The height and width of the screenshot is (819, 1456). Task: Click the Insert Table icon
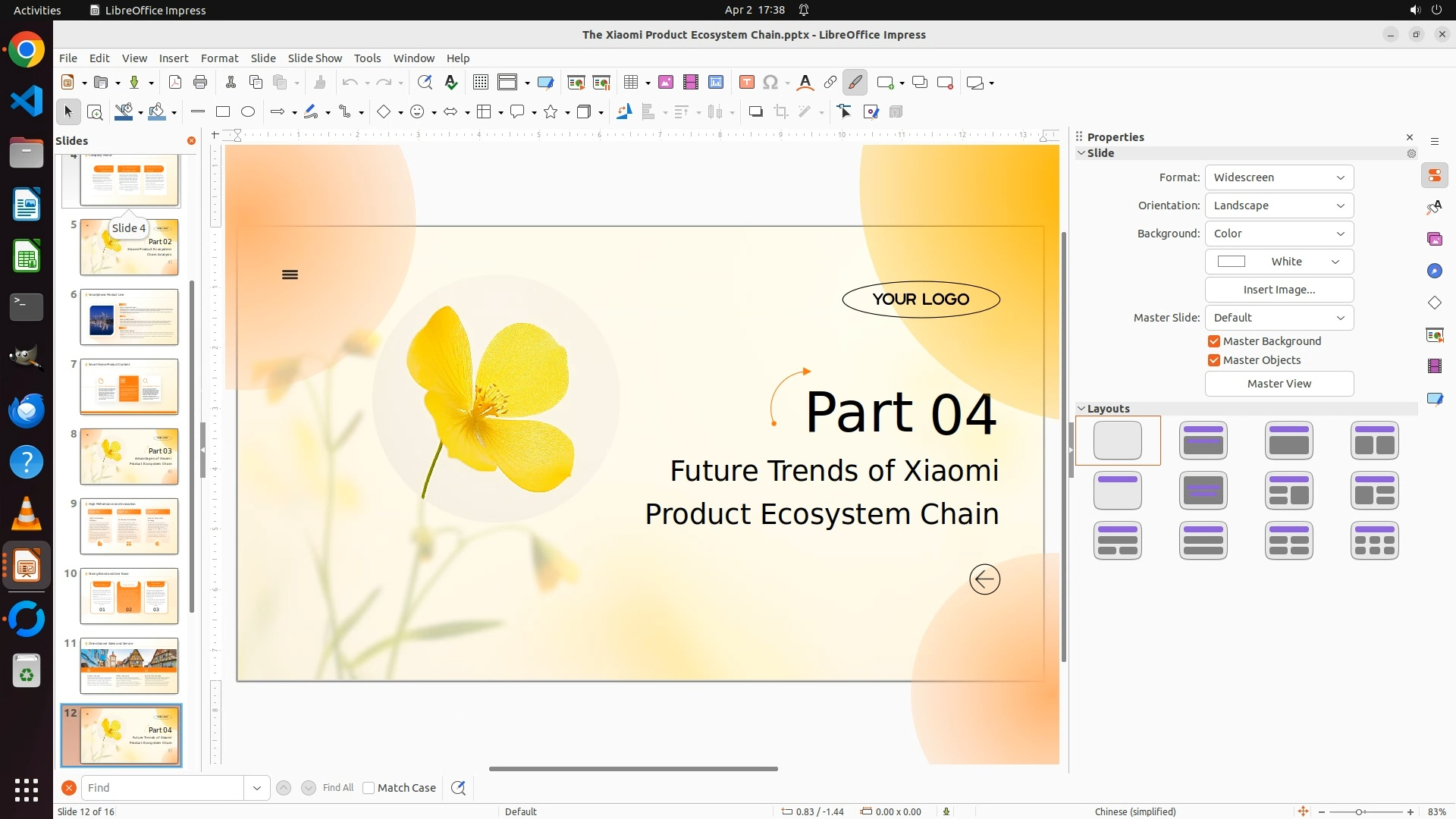[631, 82]
